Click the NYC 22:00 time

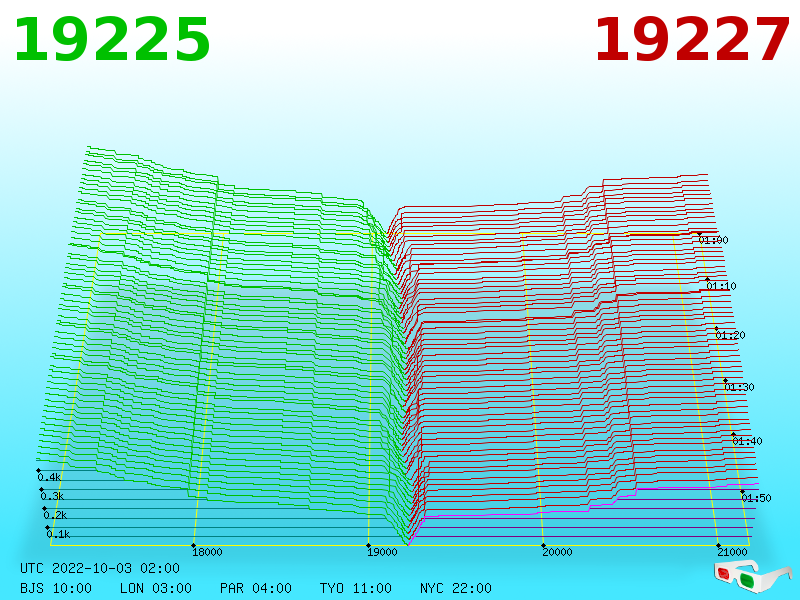(456, 588)
